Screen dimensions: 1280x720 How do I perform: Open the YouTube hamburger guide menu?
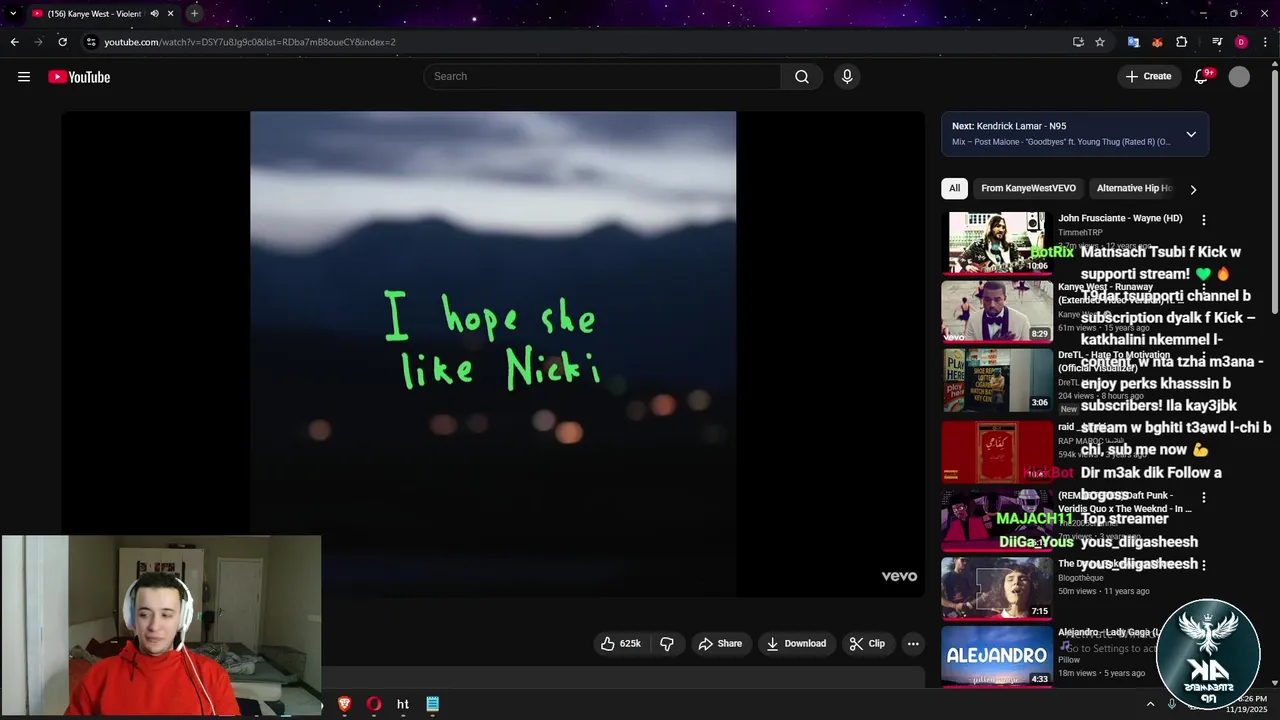24,77
